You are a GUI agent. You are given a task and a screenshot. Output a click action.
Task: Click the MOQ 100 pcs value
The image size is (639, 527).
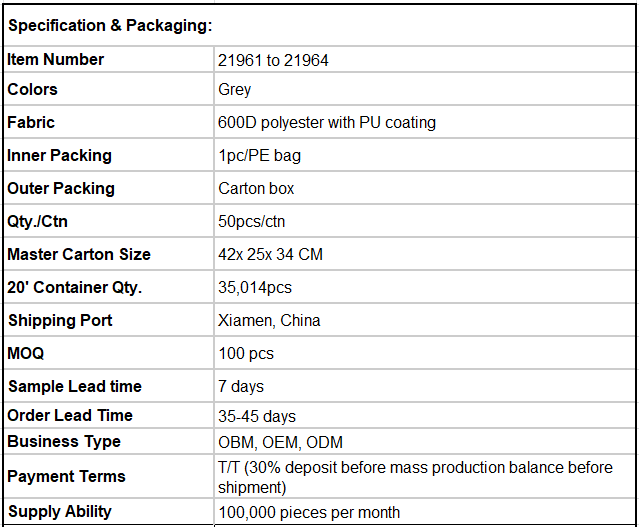point(246,353)
